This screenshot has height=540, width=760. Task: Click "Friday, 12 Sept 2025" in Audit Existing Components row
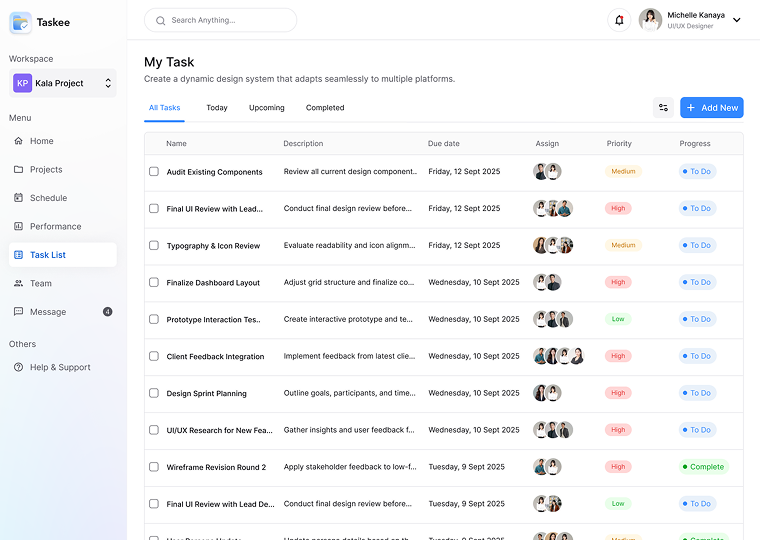tap(464, 172)
